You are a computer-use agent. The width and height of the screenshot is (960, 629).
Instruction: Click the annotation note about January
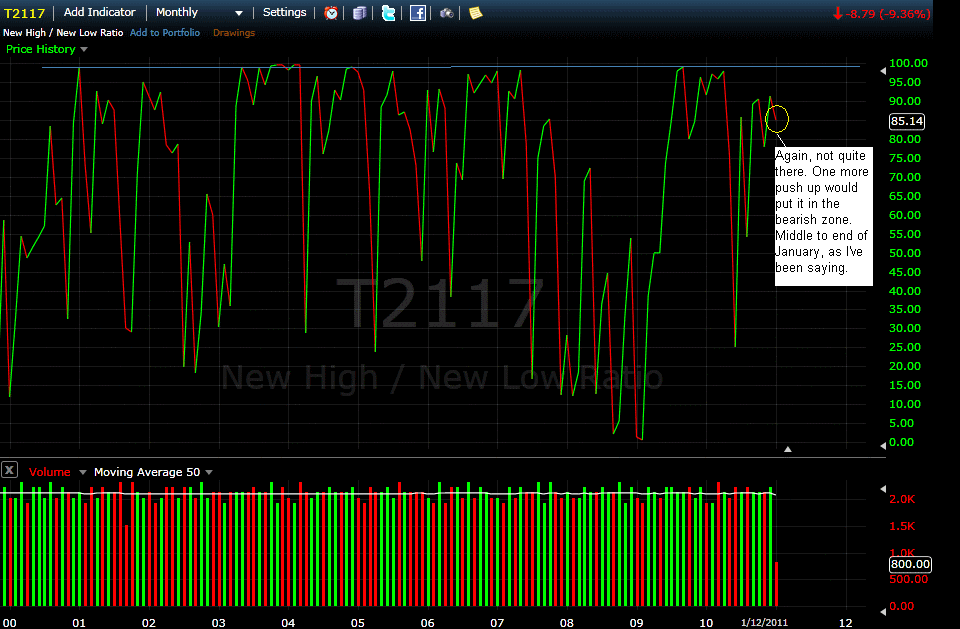[823, 216]
